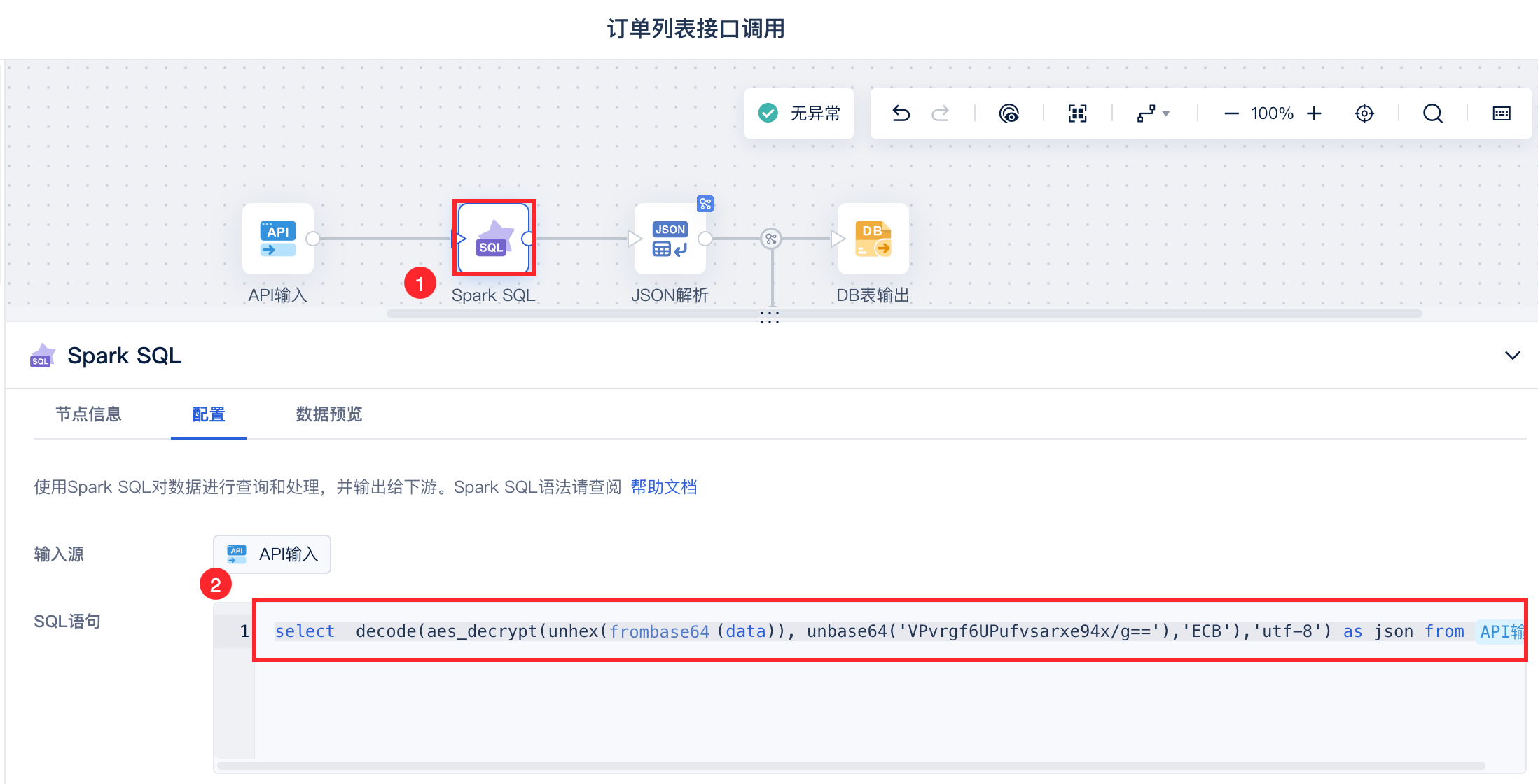Select the JSON解析 node on canvas
The width and height of the screenshot is (1538, 784).
pyautogui.click(x=670, y=239)
